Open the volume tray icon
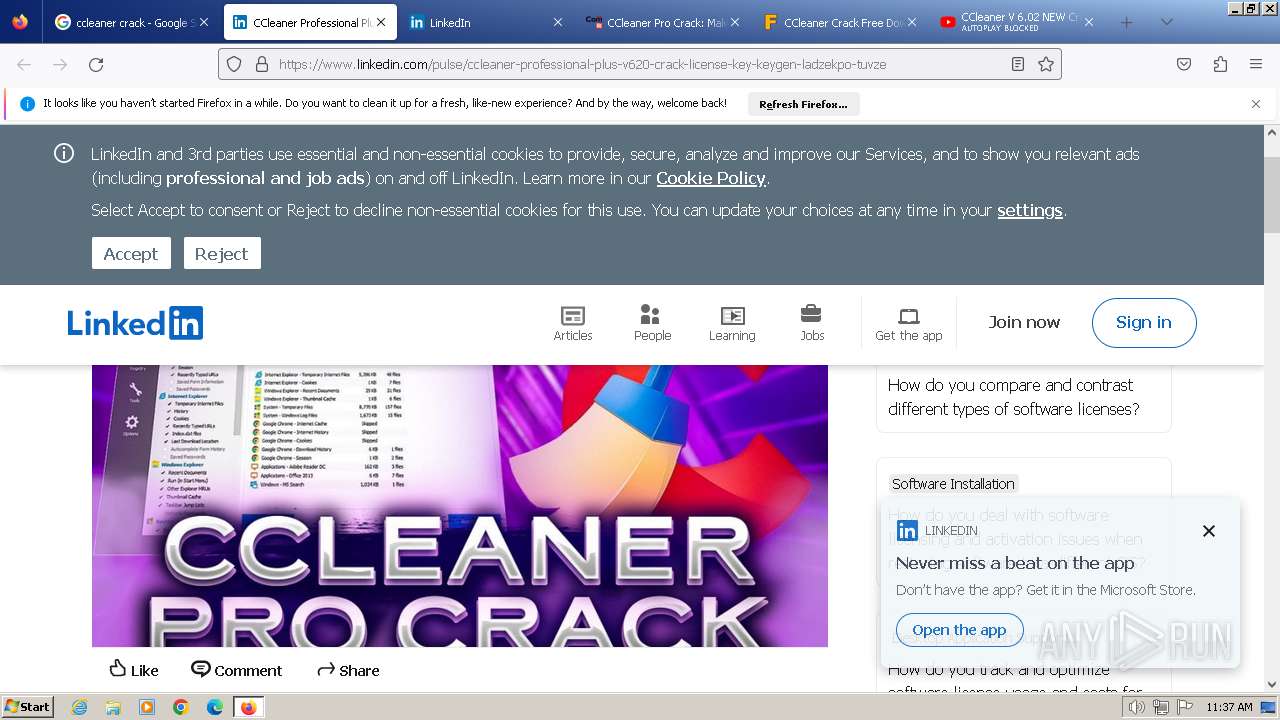The width and height of the screenshot is (1280, 720). point(1137,707)
